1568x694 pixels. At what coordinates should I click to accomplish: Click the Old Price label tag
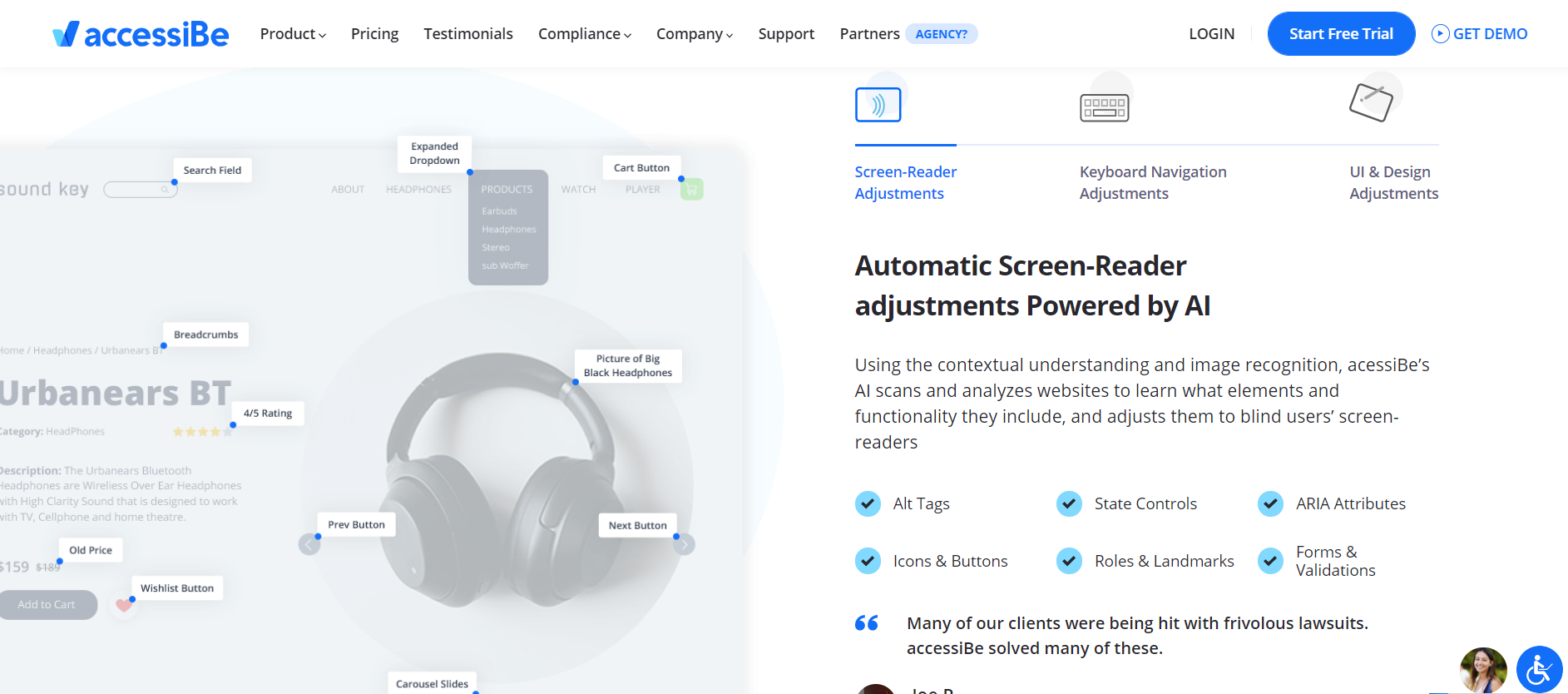pyautogui.click(x=91, y=550)
